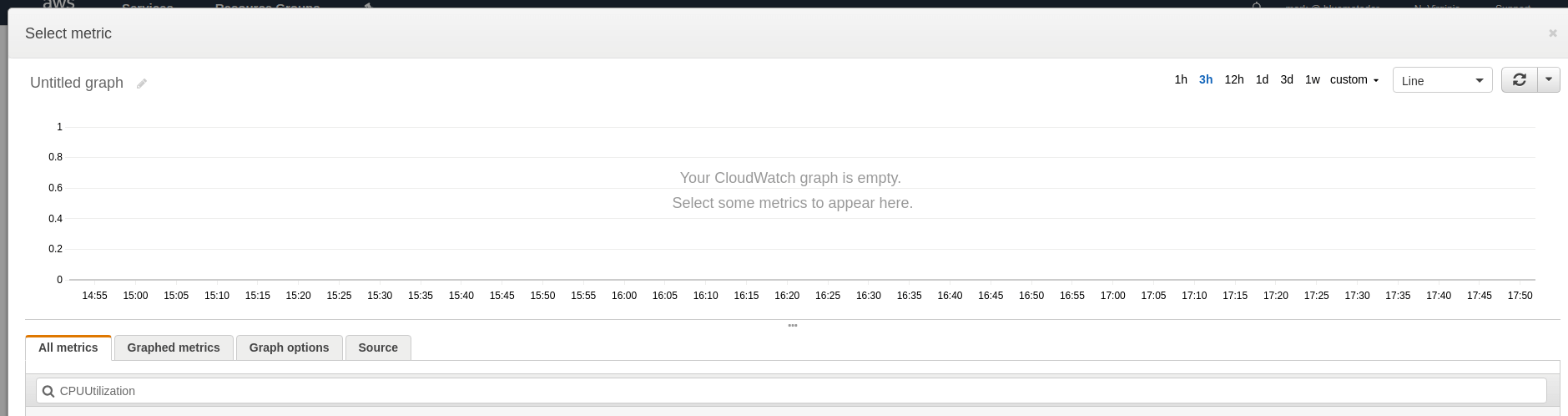Open the Line graph type dropdown
Image resolution: width=1568 pixels, height=416 pixels.
tap(1442, 80)
